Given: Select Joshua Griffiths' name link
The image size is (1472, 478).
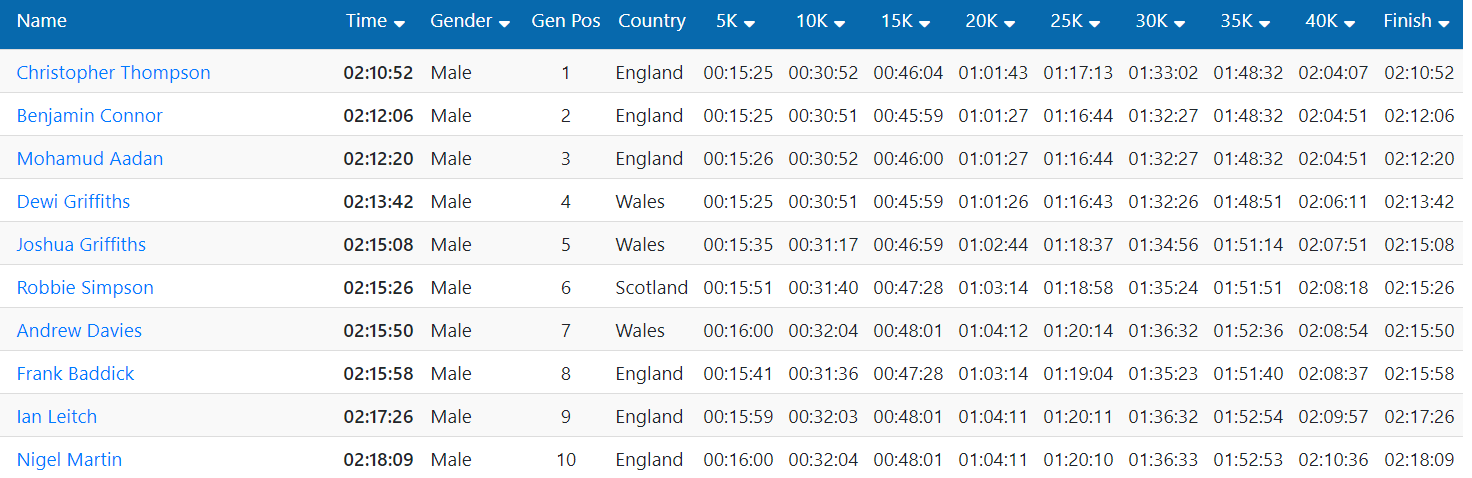Looking at the screenshot, I should tap(81, 244).
